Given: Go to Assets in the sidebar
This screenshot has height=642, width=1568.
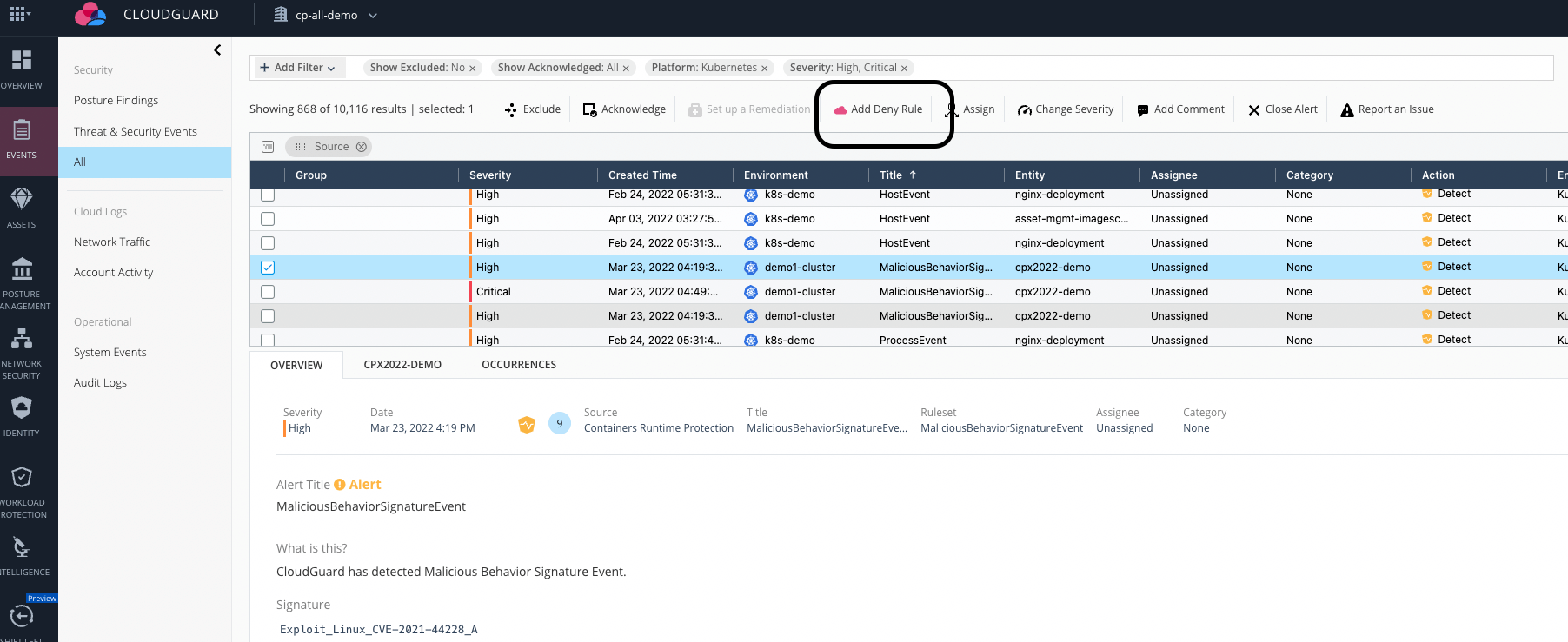Looking at the screenshot, I should (x=22, y=209).
